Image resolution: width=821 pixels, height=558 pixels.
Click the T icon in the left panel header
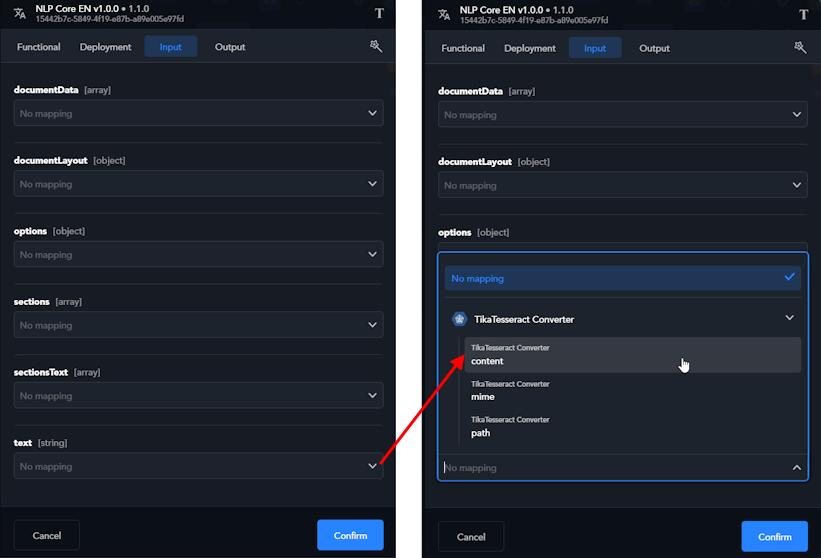pos(379,13)
